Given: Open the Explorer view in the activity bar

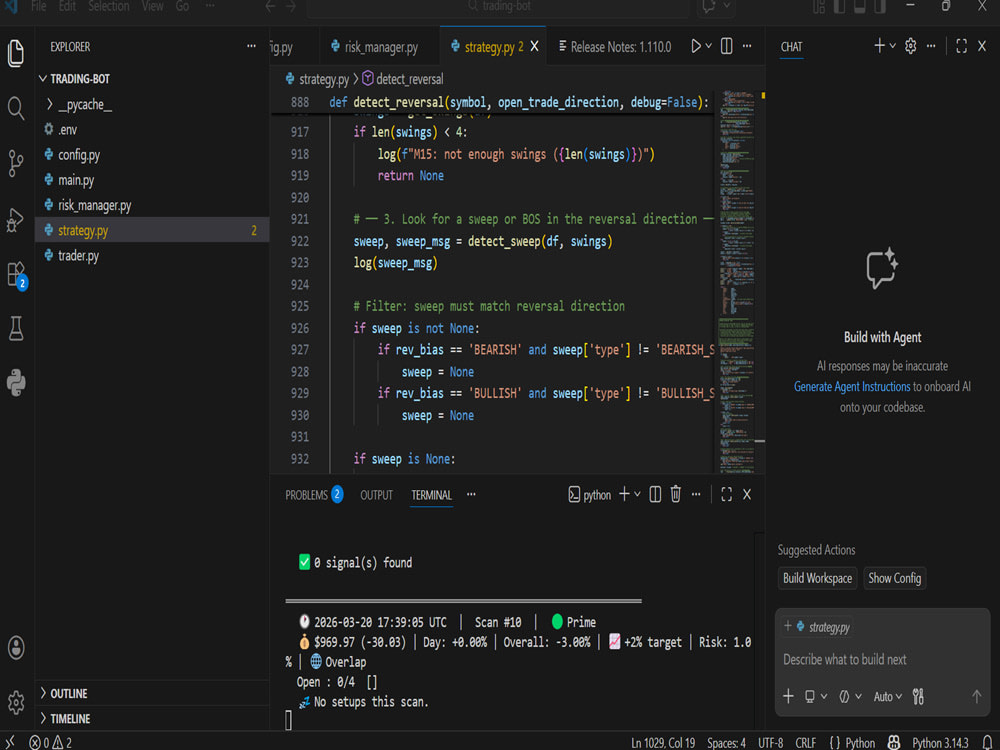Looking at the screenshot, I should pos(16,52).
